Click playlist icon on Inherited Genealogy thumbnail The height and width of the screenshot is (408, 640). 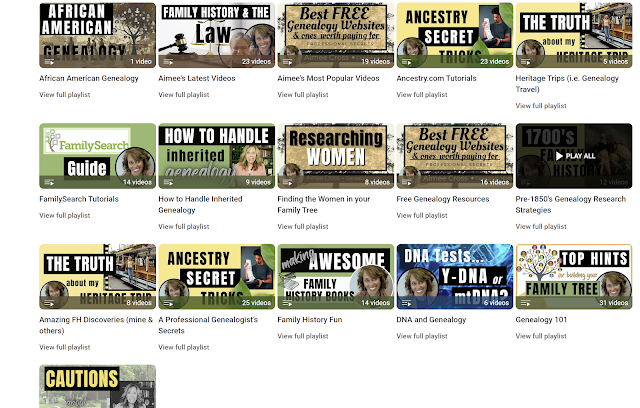click(168, 182)
